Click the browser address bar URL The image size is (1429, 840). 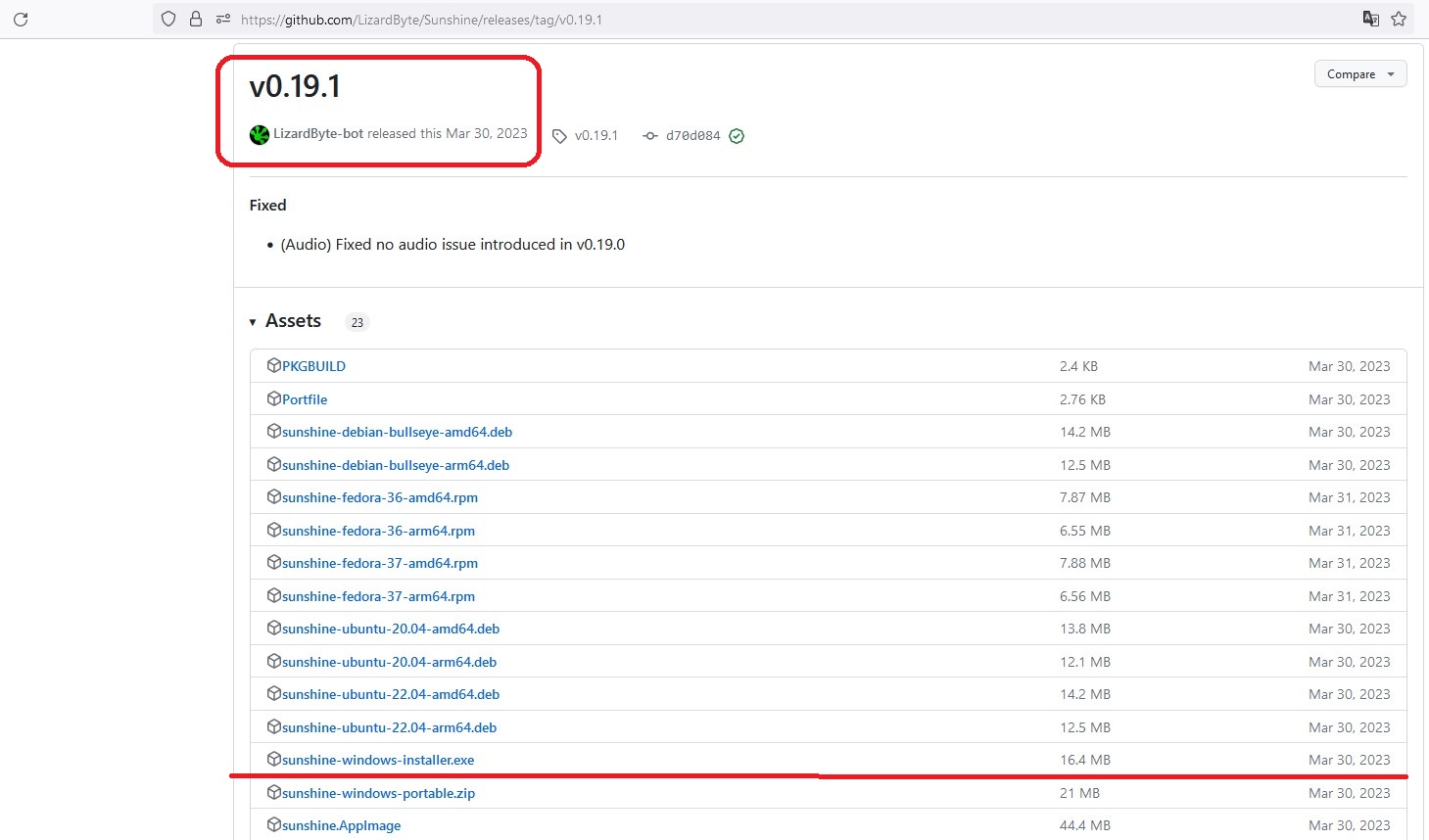(x=421, y=20)
